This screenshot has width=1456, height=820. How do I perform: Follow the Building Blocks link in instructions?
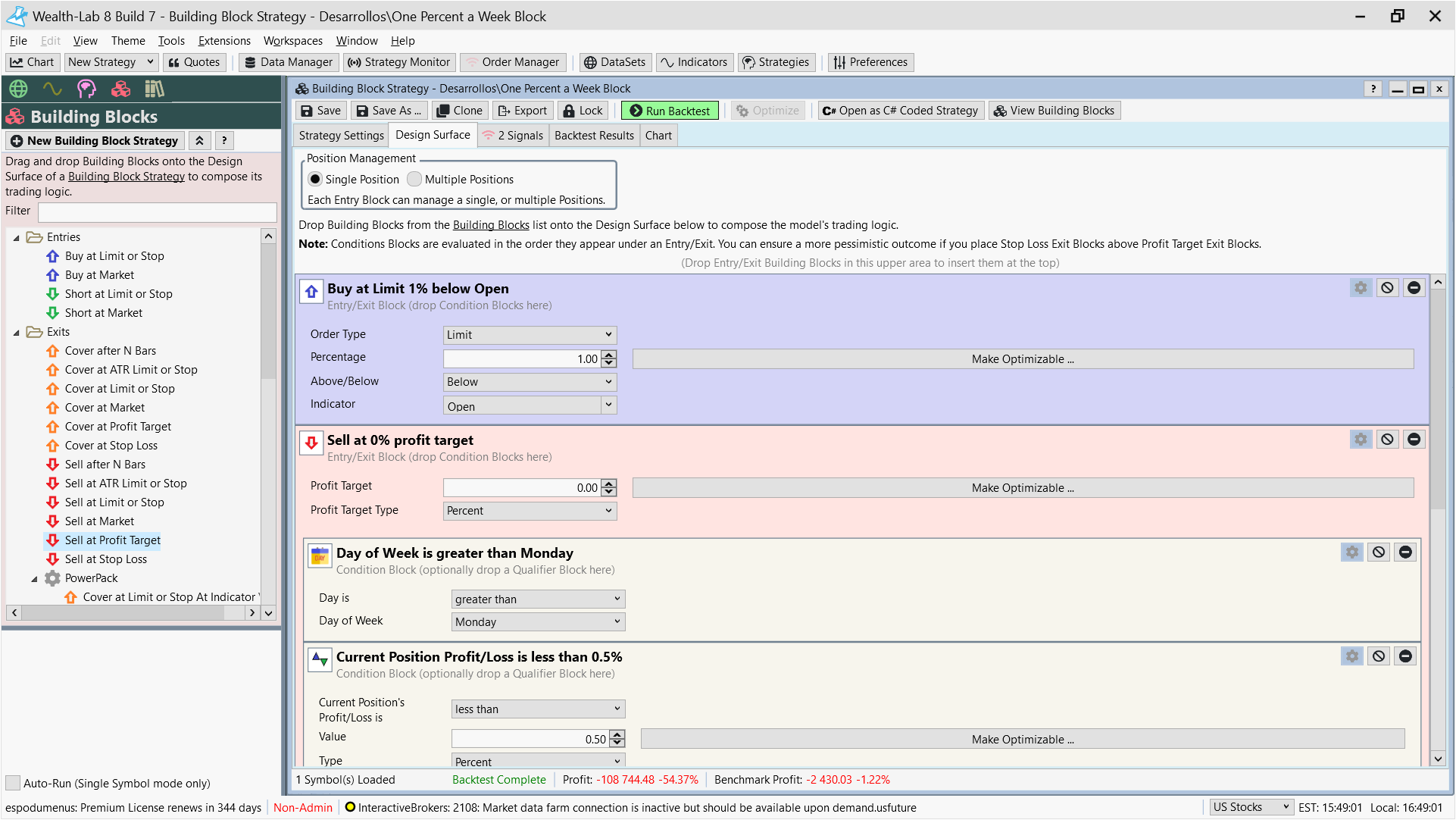click(x=491, y=225)
